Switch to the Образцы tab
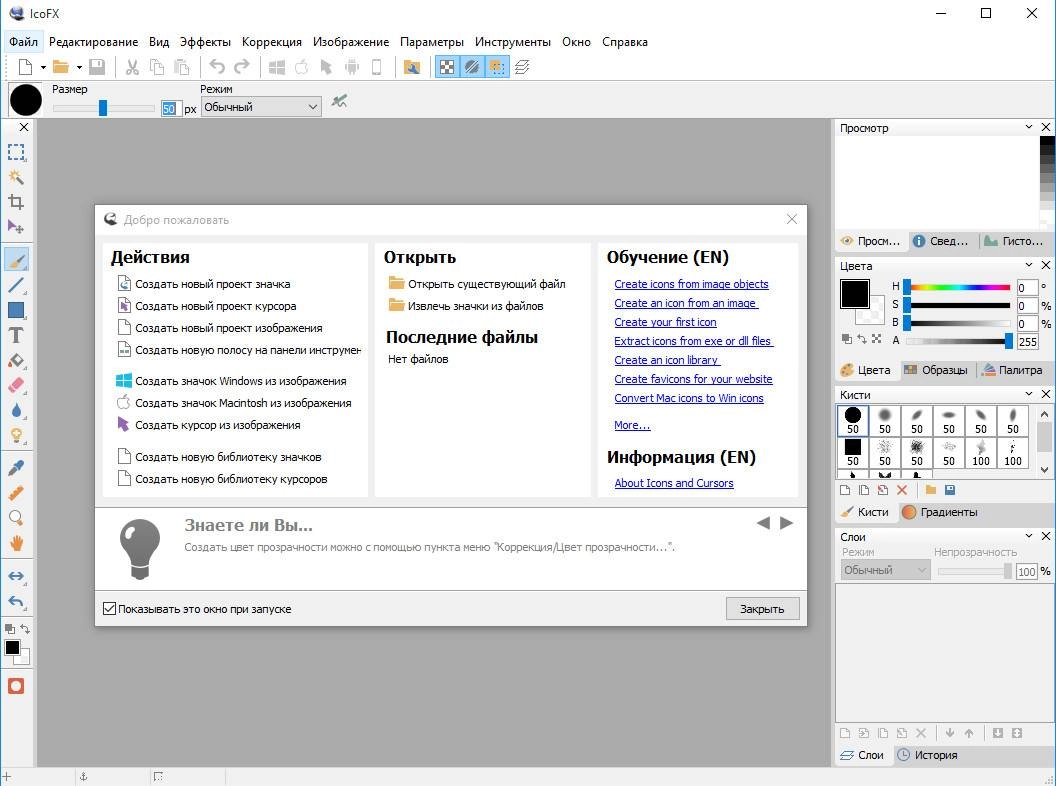 click(936, 370)
